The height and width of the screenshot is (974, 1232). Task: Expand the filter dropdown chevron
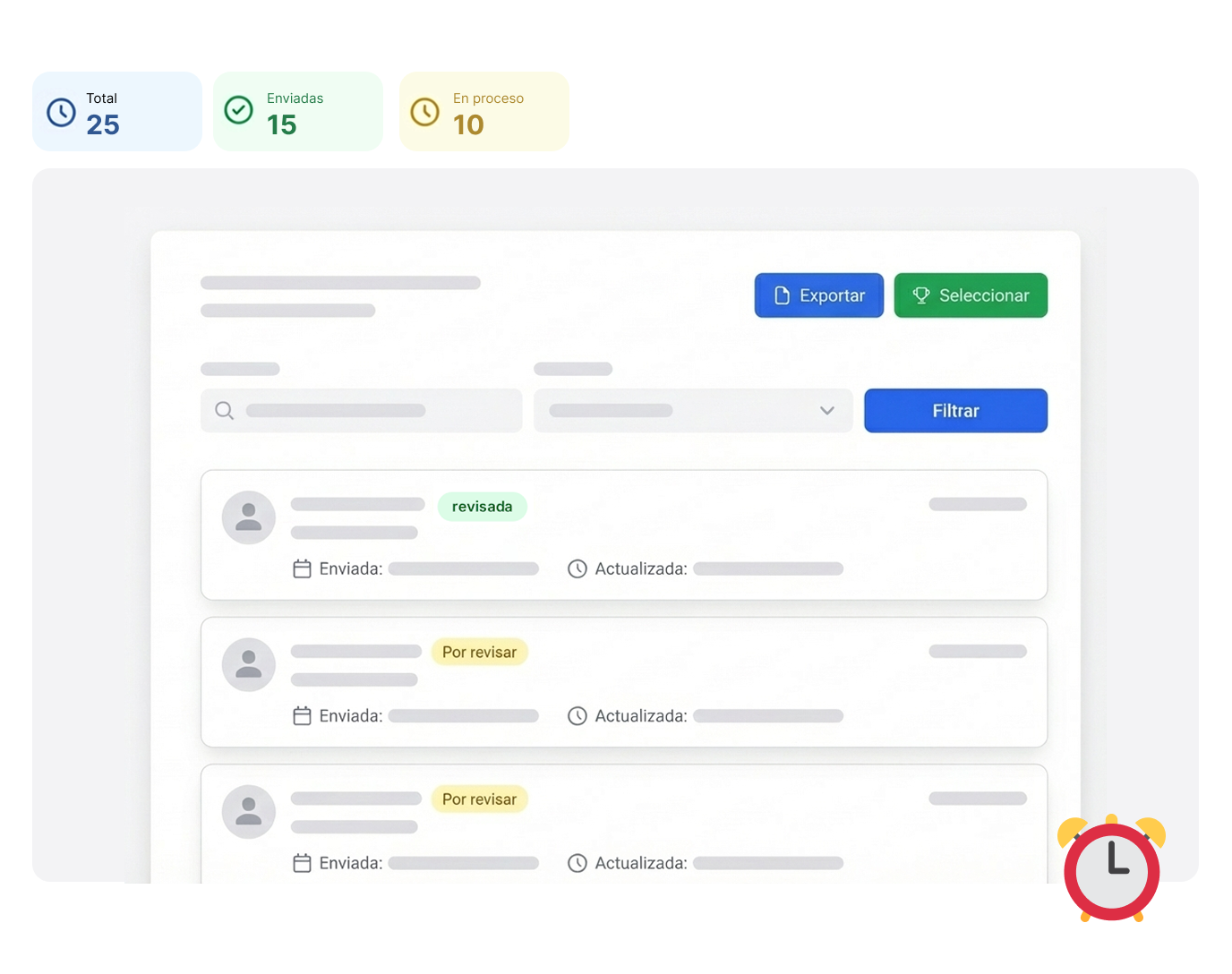[826, 411]
